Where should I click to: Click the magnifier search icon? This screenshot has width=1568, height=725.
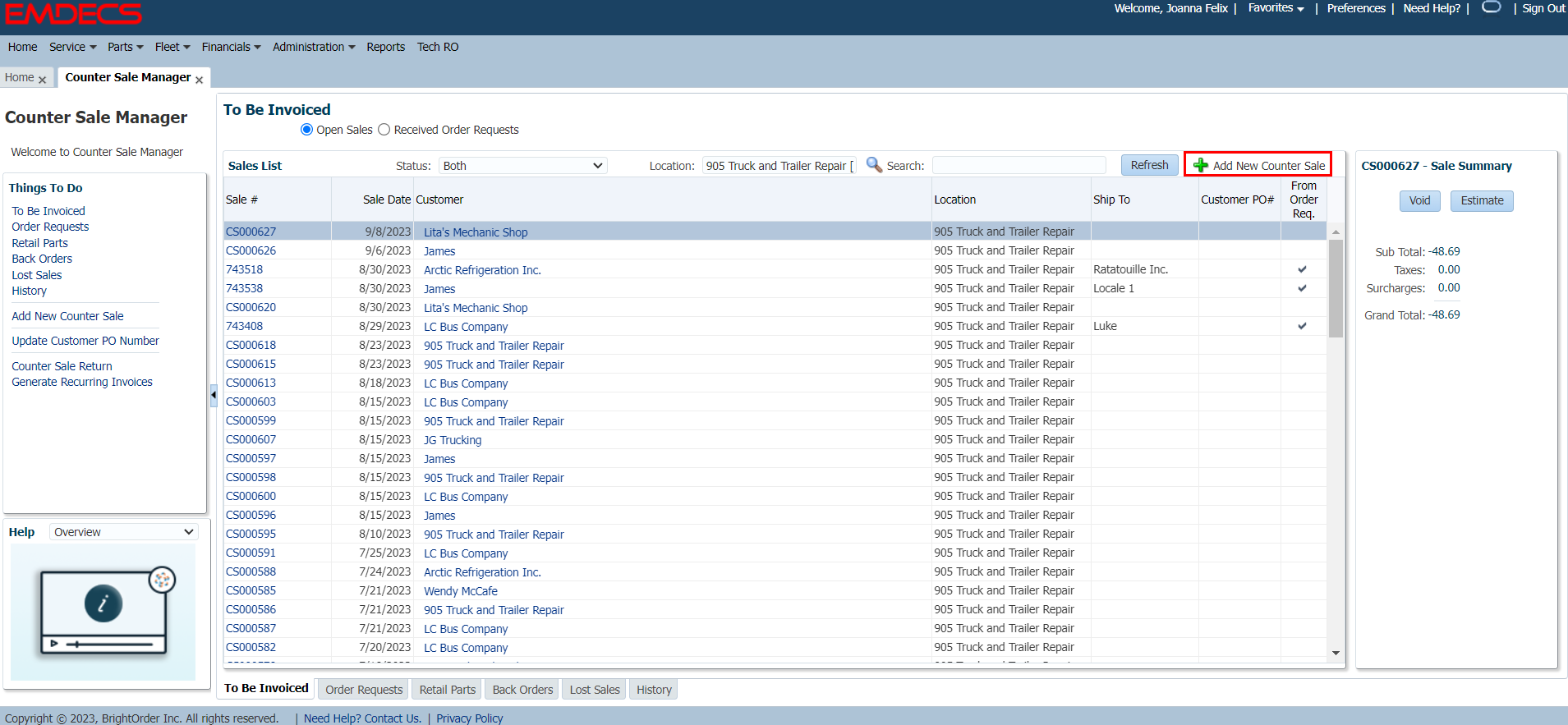pos(874,165)
